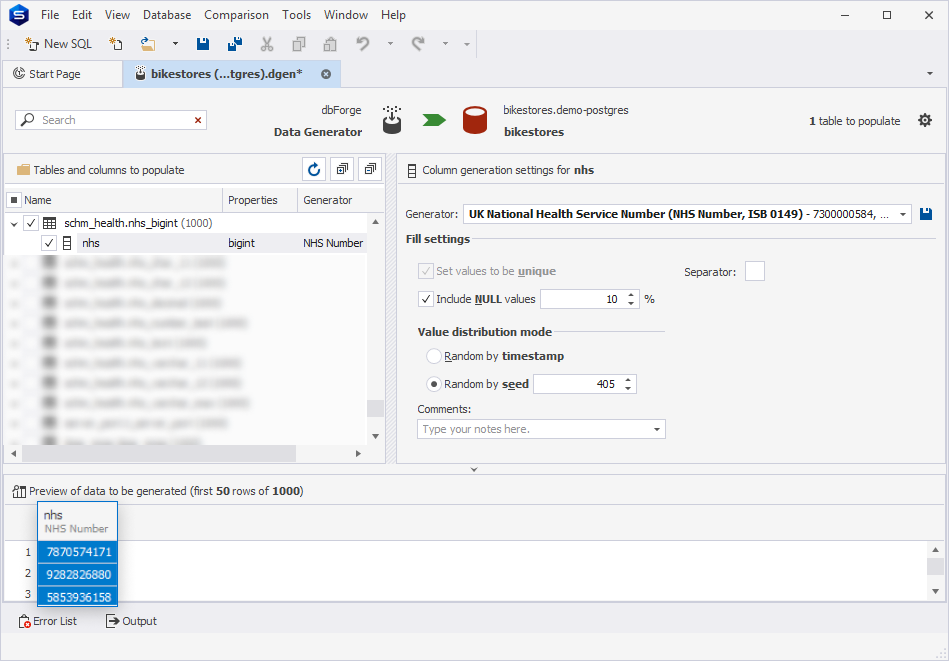Toggle Set values to be unique checkbox
Screen dimensions: 949x661
point(425,271)
